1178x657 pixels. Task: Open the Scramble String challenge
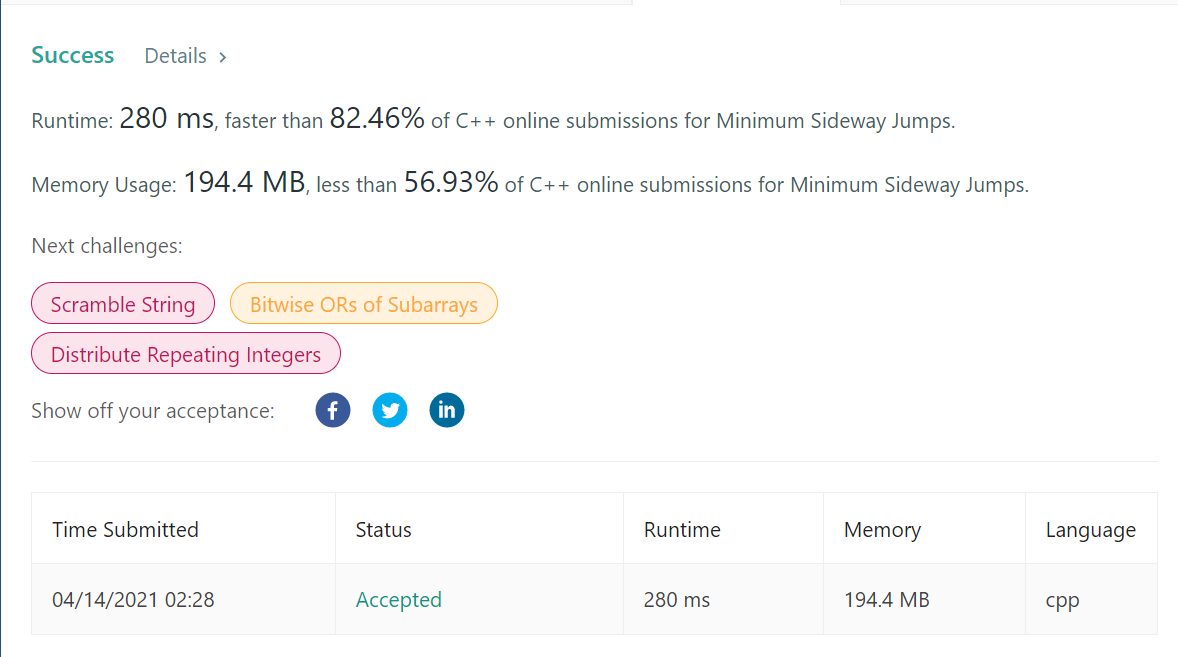point(122,303)
